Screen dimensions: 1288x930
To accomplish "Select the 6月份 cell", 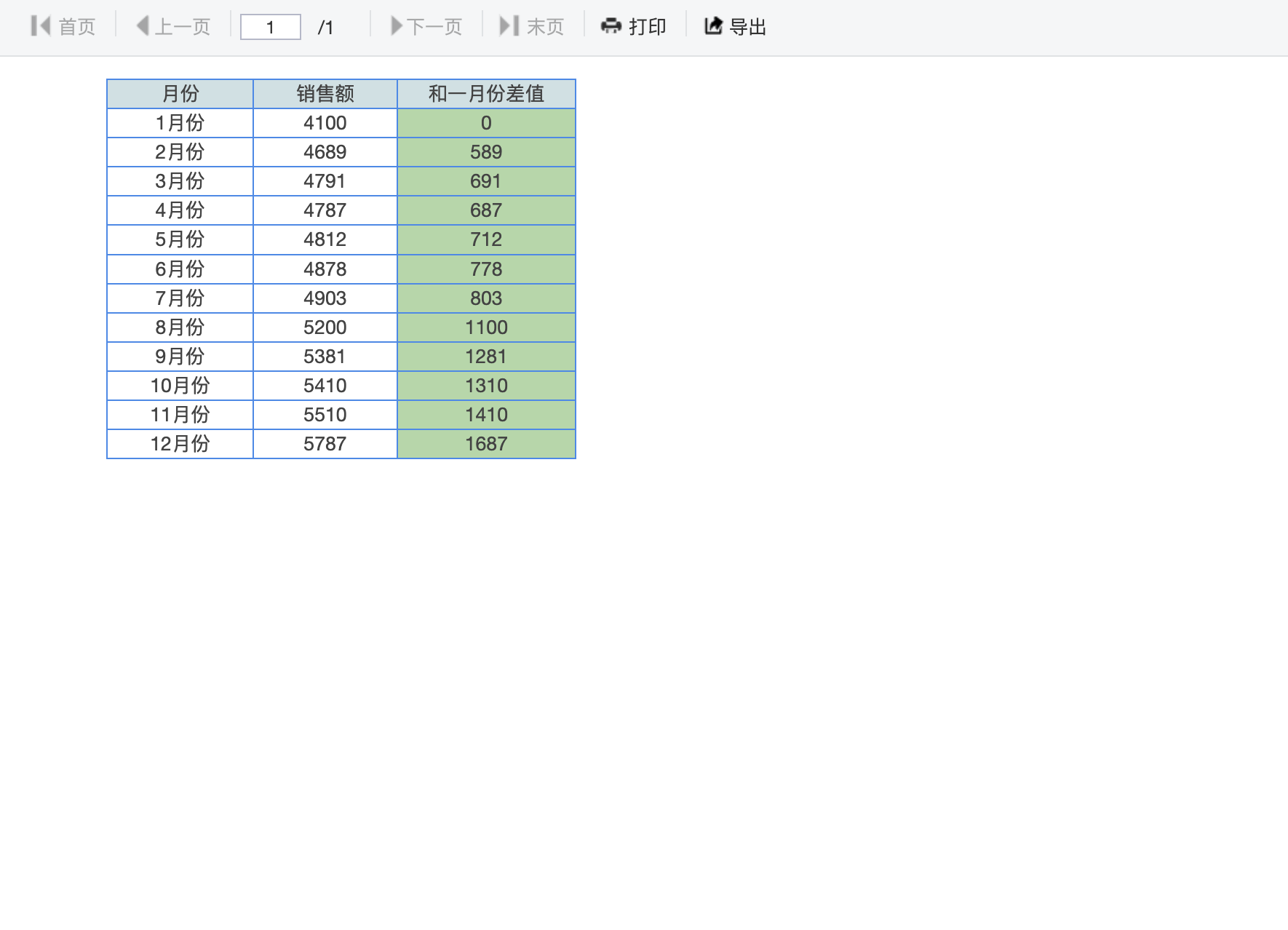I will pos(180,269).
